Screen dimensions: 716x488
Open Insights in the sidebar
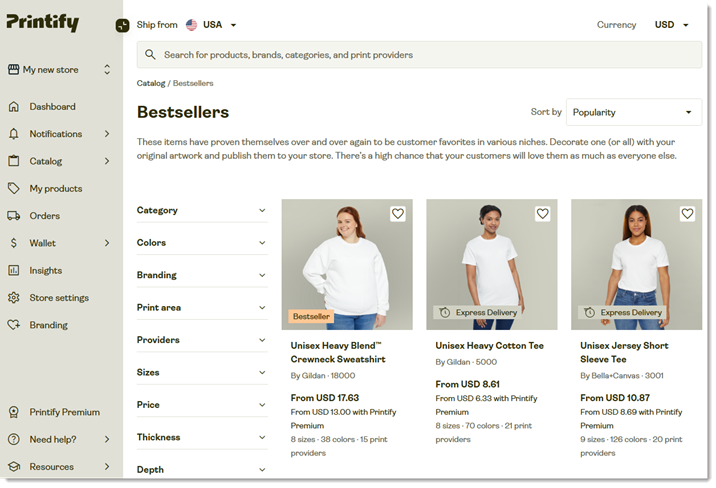[46, 270]
